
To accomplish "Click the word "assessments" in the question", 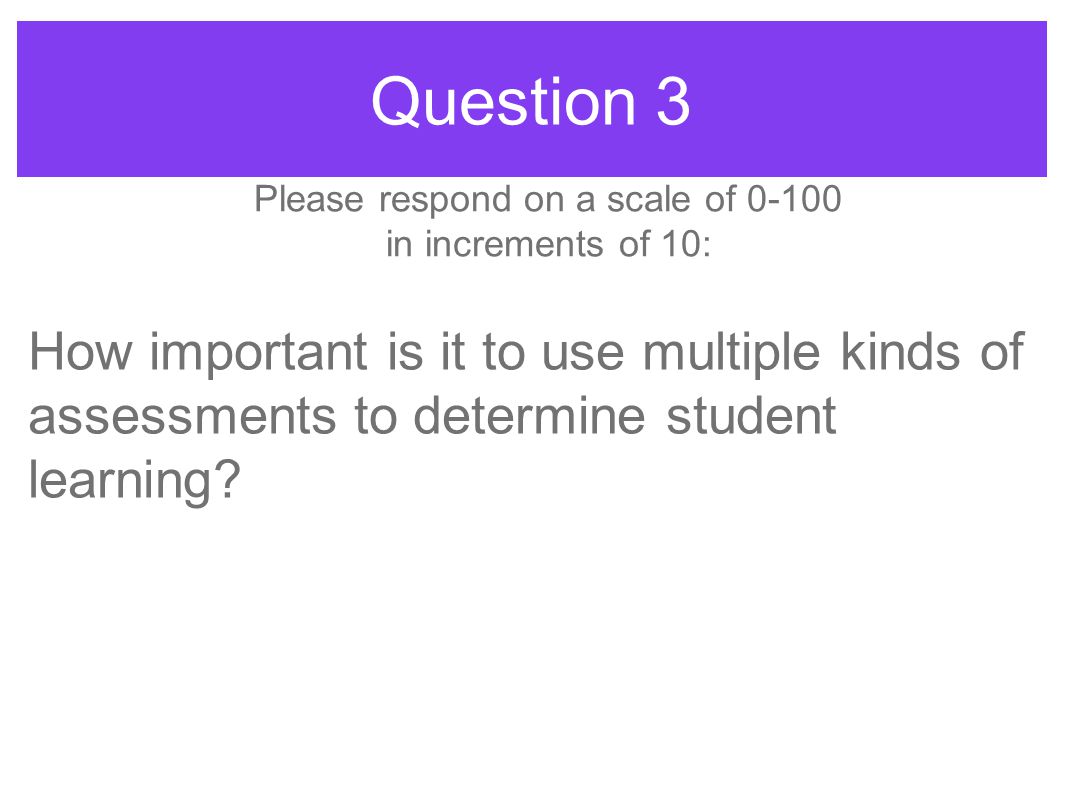I will click(182, 417).
